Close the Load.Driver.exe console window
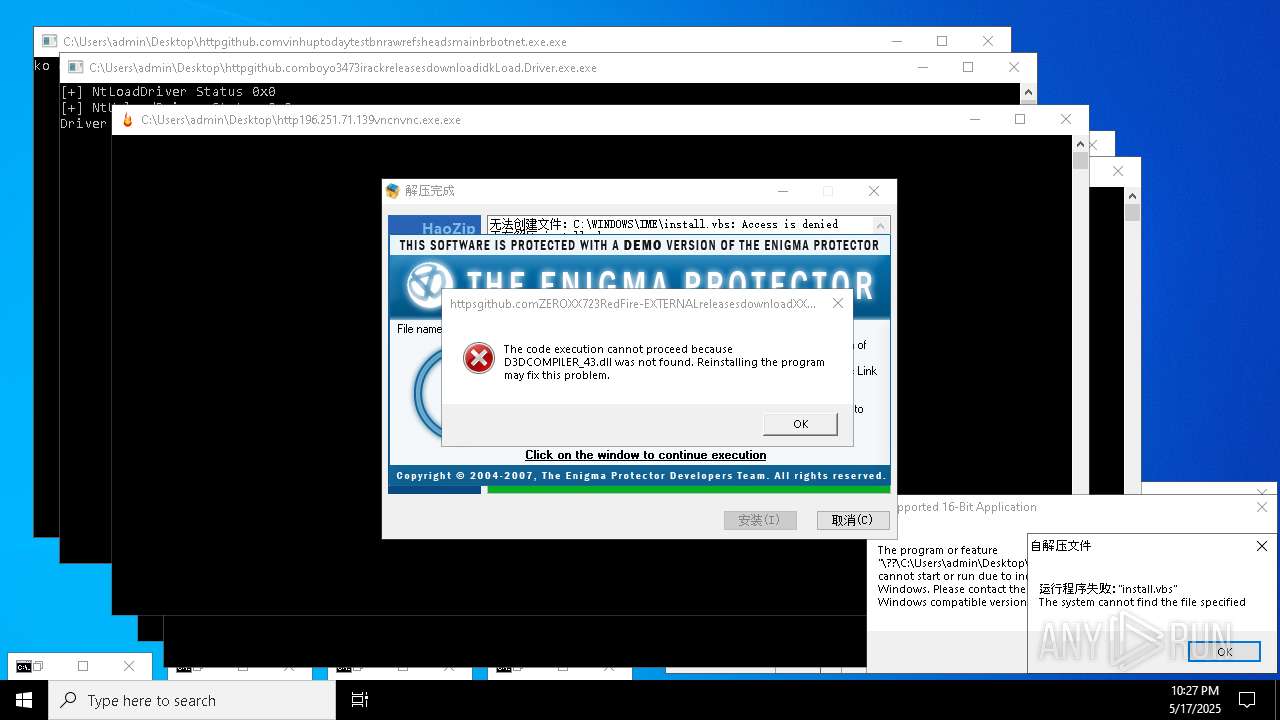Viewport: 1280px width, 720px height. 1014,67
